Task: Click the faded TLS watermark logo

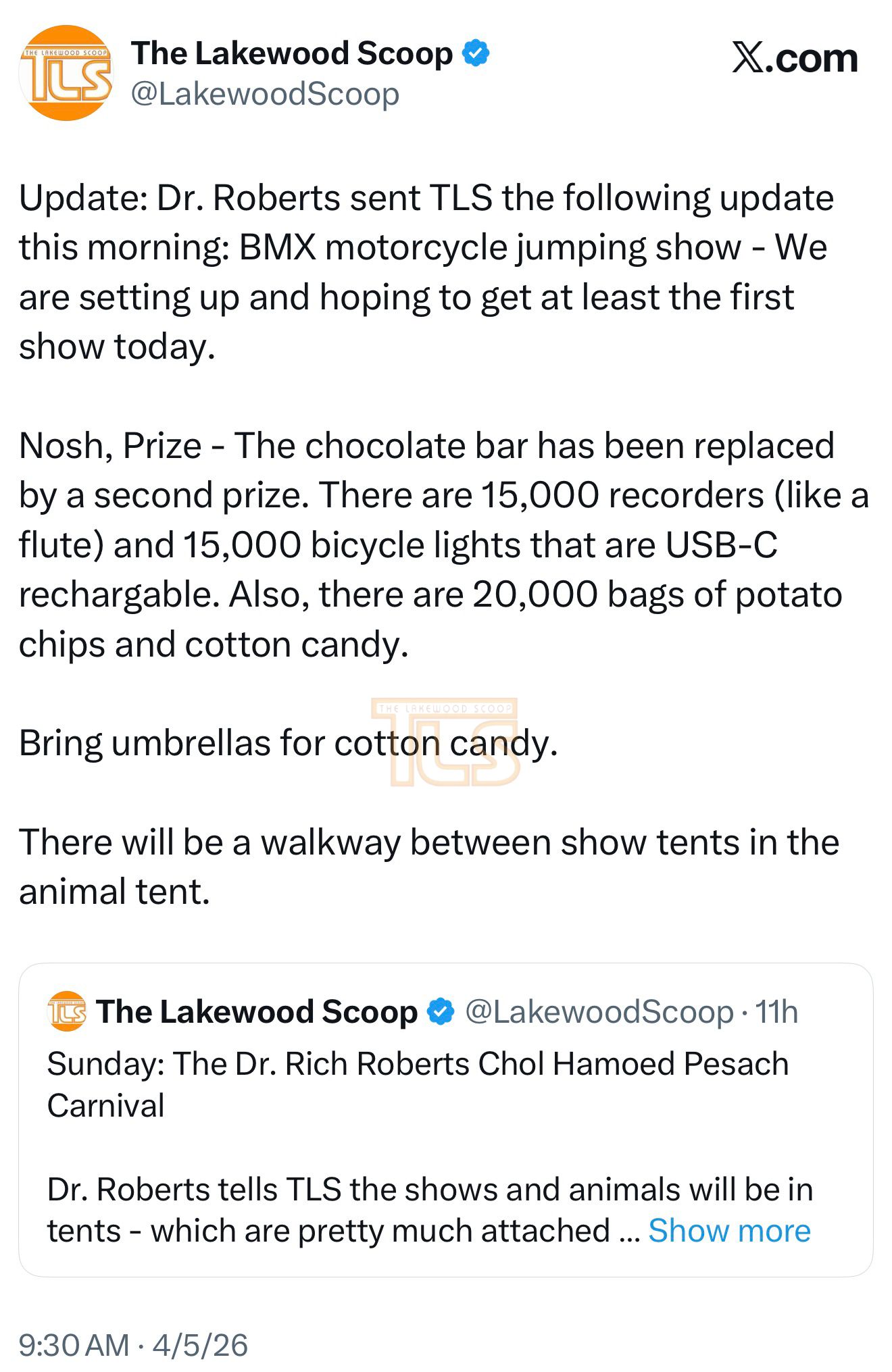Action: (446, 742)
